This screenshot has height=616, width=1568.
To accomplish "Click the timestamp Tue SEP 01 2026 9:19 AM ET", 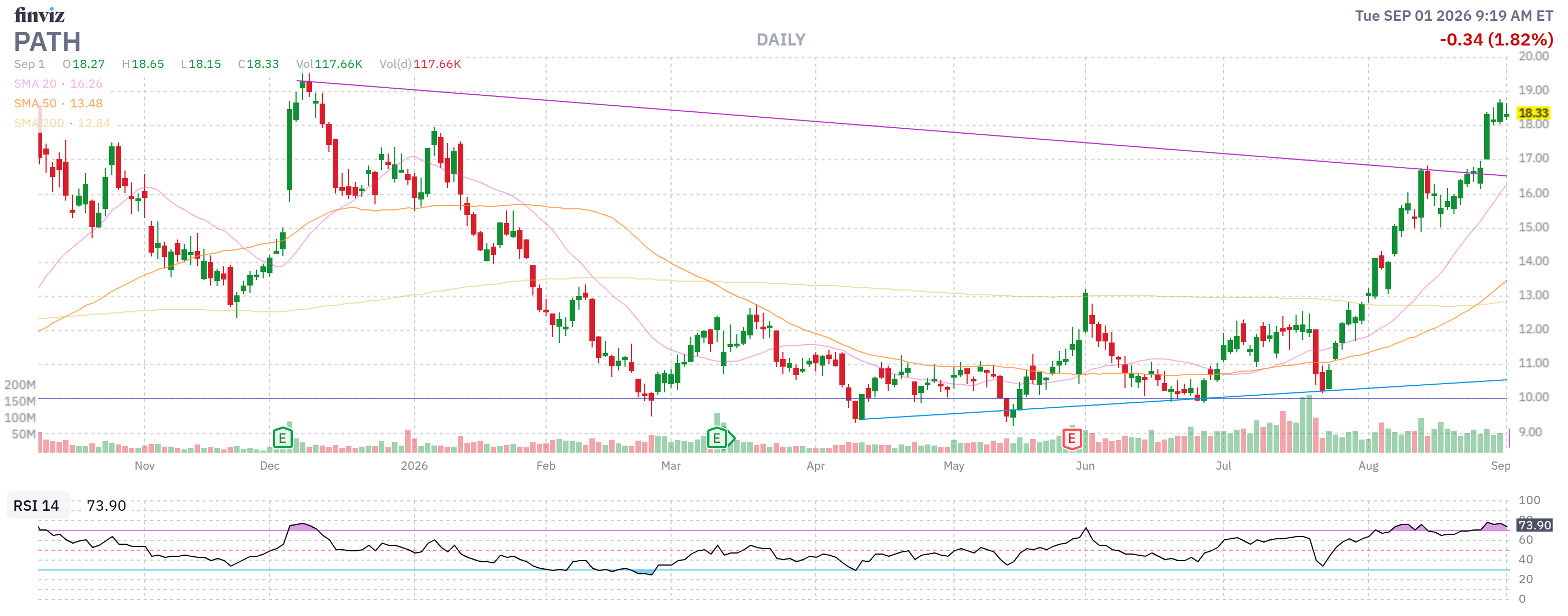I will click(1454, 16).
